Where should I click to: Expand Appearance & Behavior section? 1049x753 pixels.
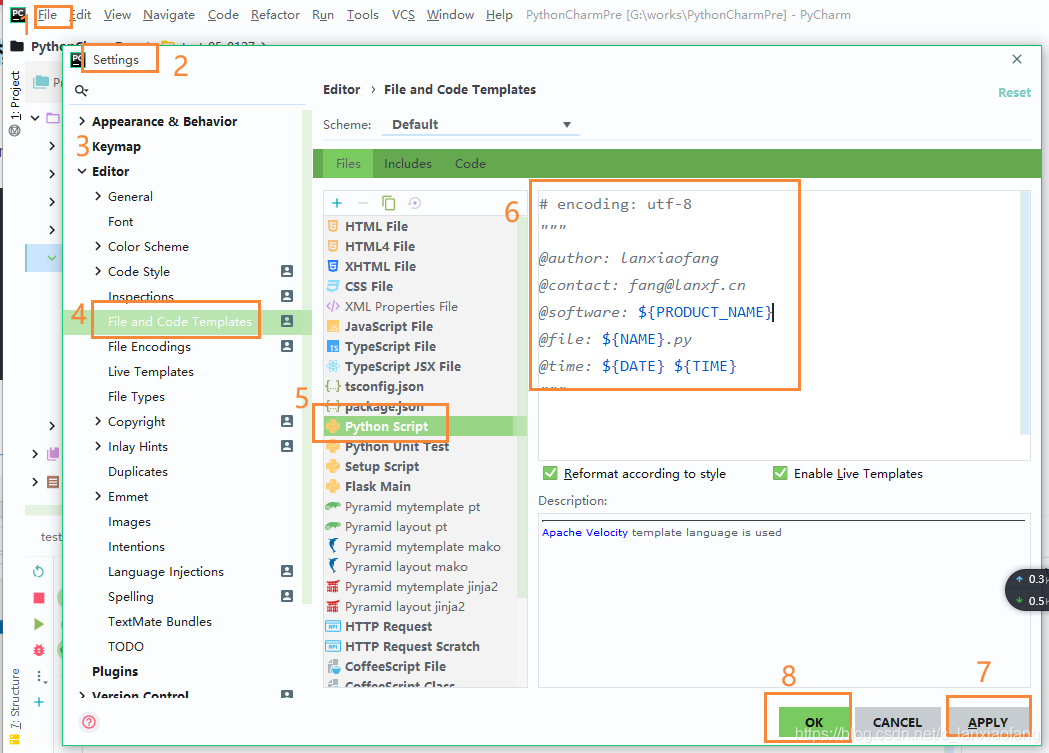(82, 121)
